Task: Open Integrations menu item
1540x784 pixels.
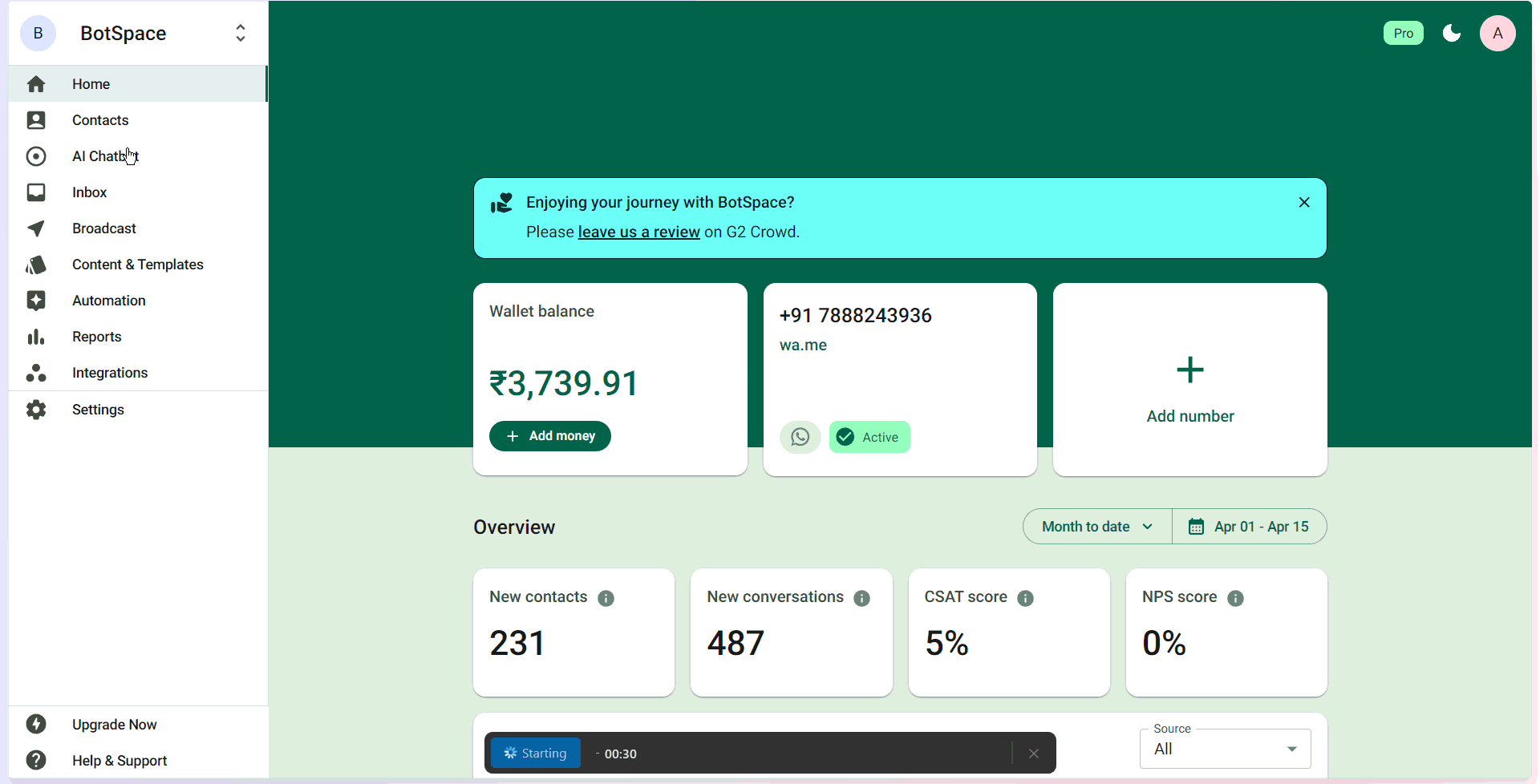Action: point(138,373)
